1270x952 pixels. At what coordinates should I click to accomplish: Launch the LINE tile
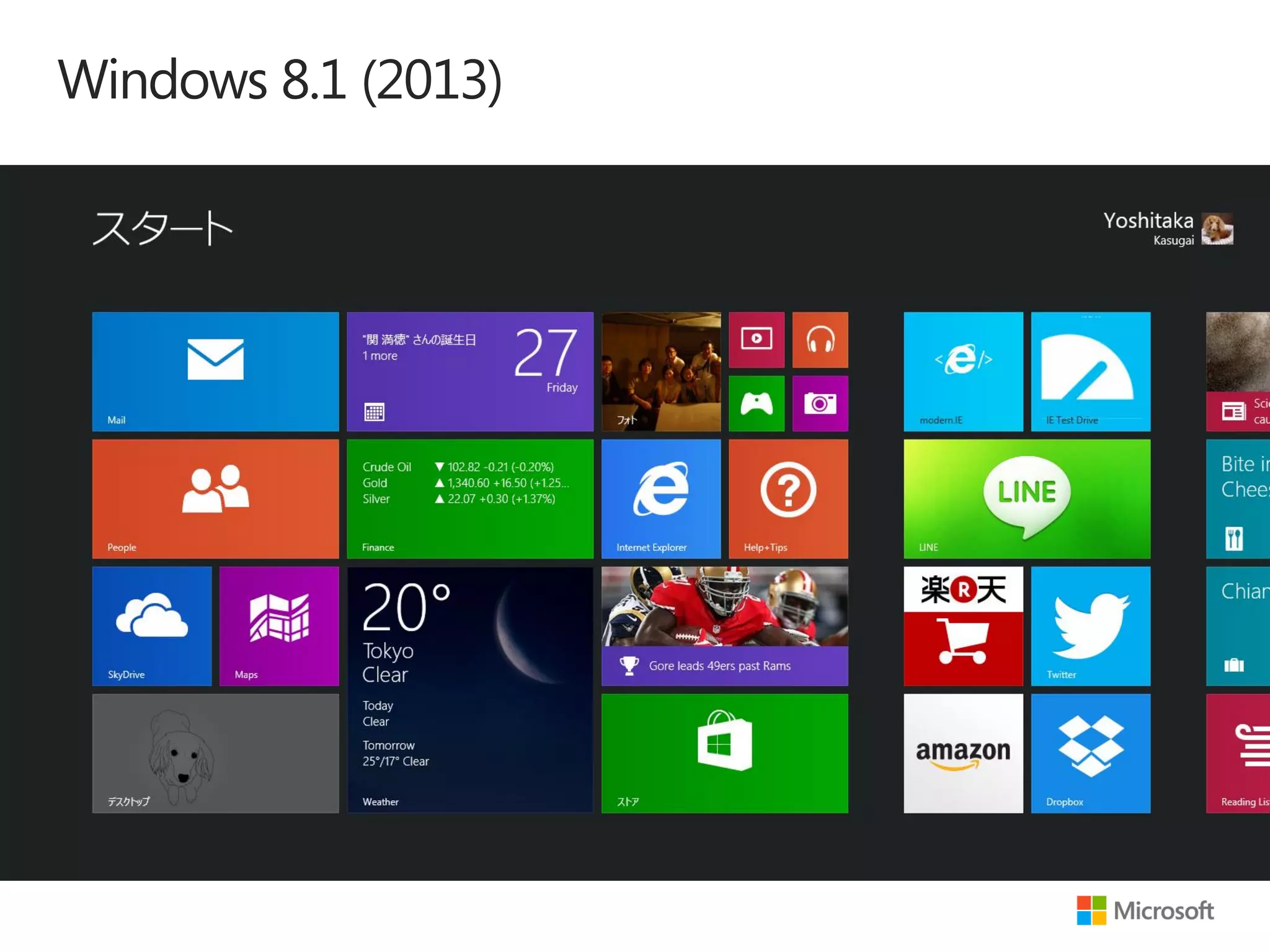coord(1027,499)
